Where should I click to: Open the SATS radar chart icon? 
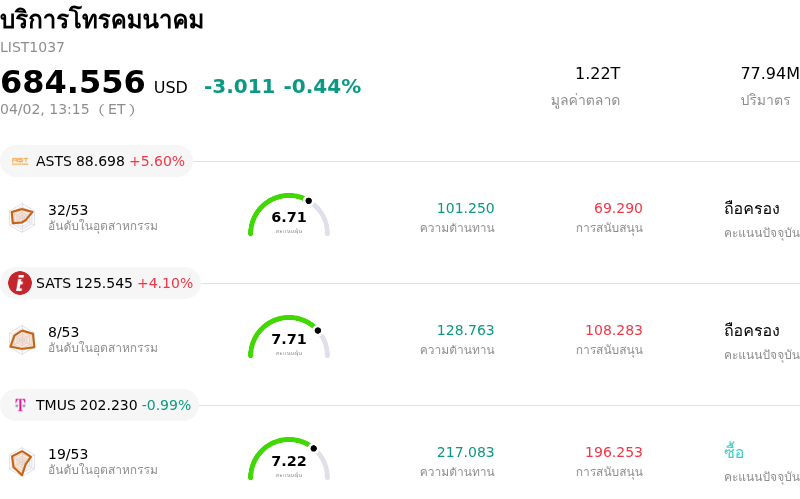click(22, 339)
